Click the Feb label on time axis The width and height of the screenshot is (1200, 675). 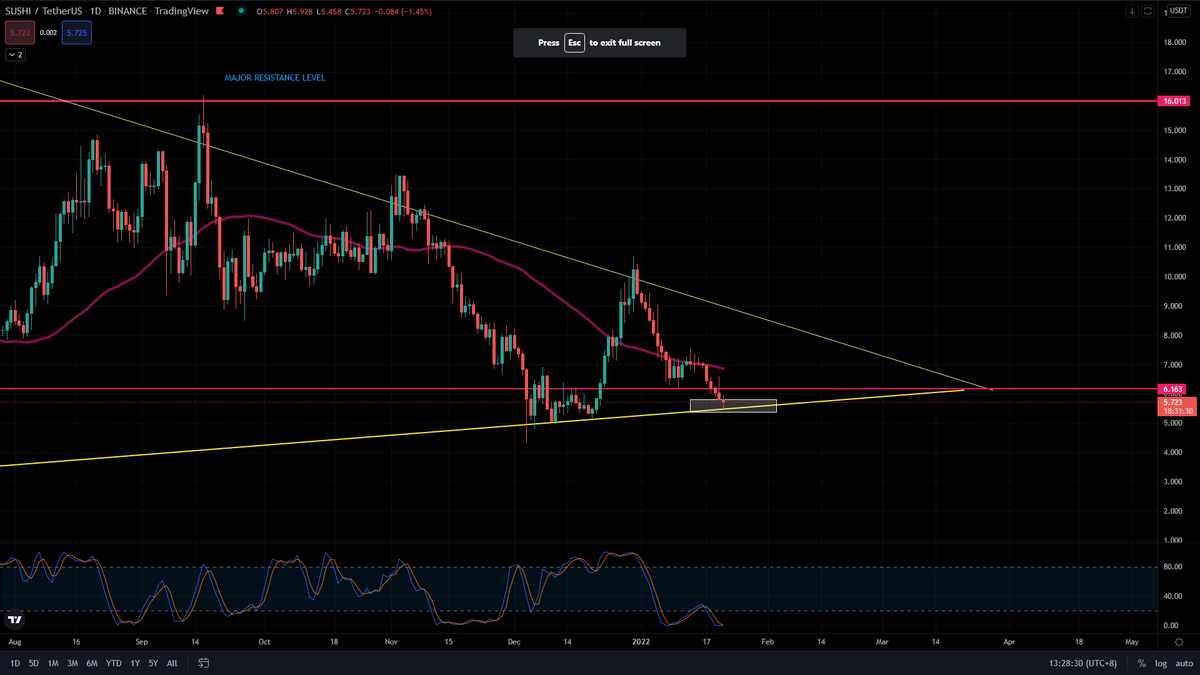(768, 643)
